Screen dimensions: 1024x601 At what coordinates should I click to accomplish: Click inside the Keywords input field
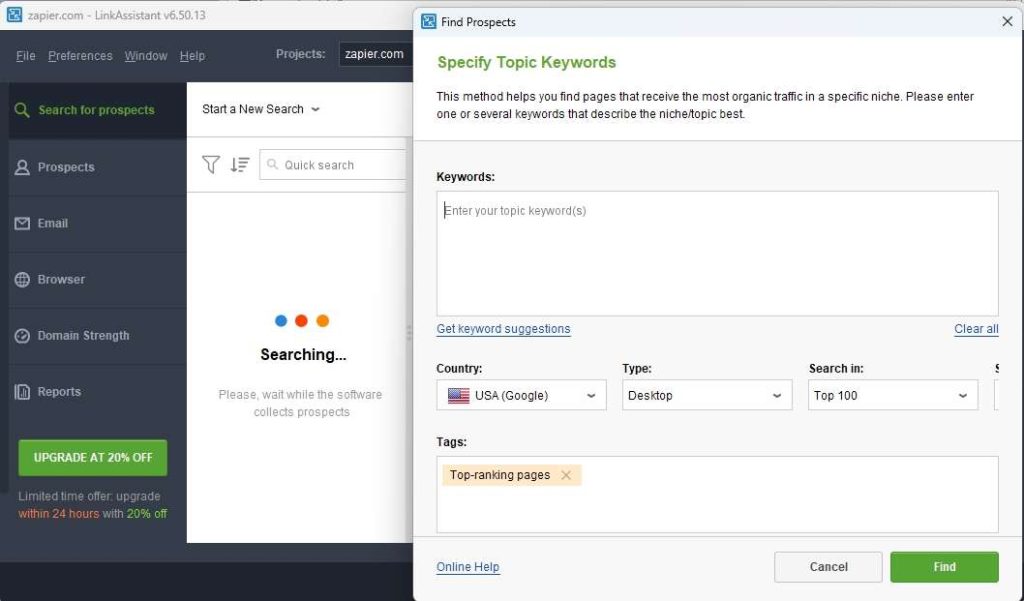click(716, 250)
